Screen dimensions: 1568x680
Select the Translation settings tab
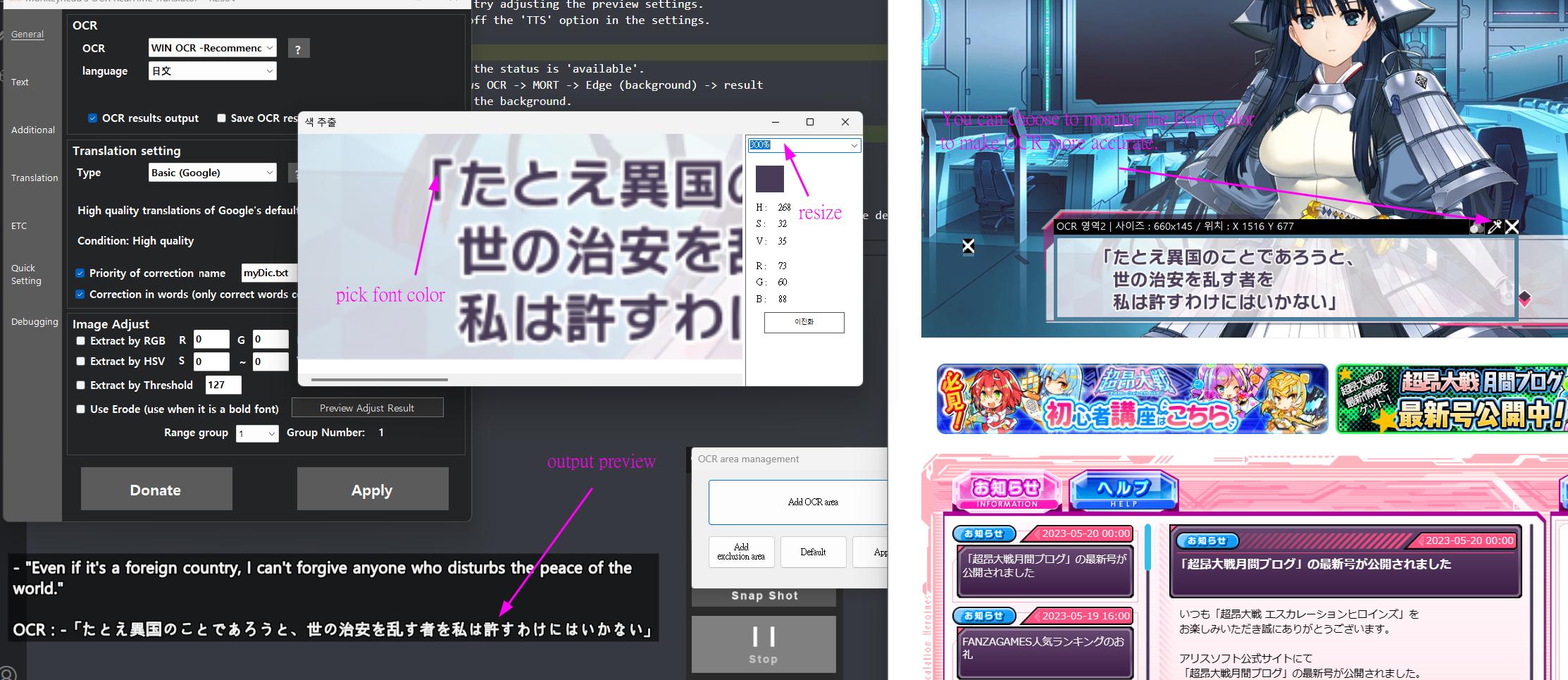pos(34,178)
